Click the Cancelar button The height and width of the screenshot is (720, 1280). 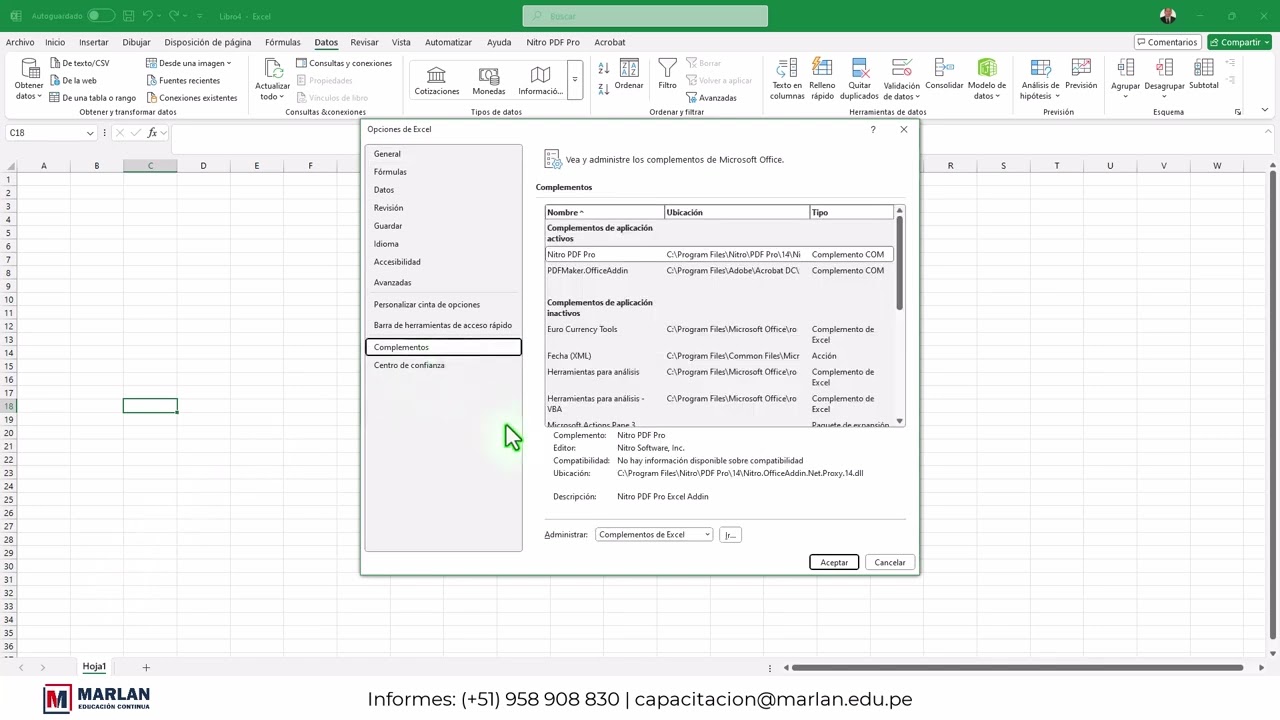(x=890, y=563)
